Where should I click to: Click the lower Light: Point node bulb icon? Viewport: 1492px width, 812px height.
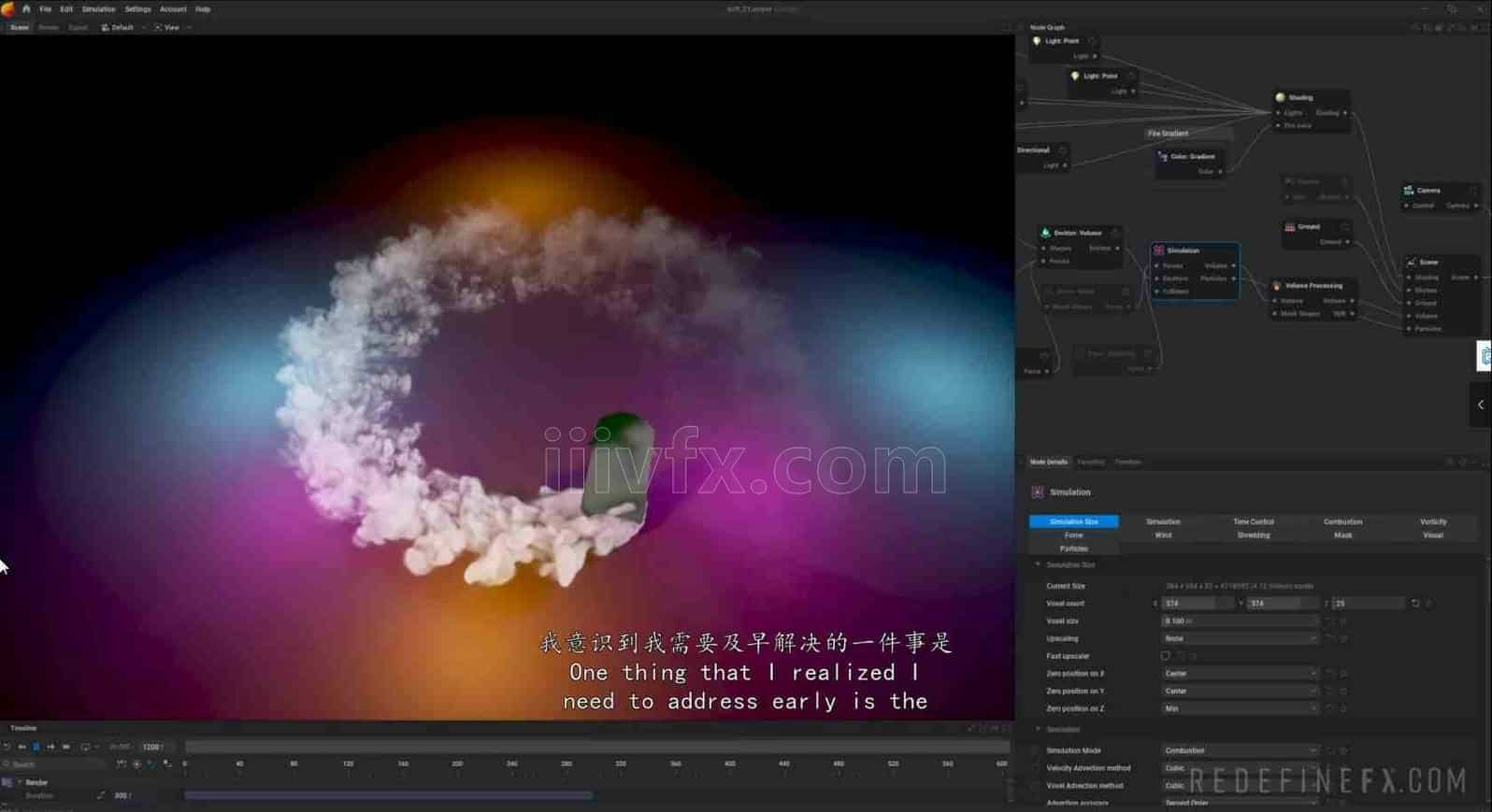point(1074,76)
